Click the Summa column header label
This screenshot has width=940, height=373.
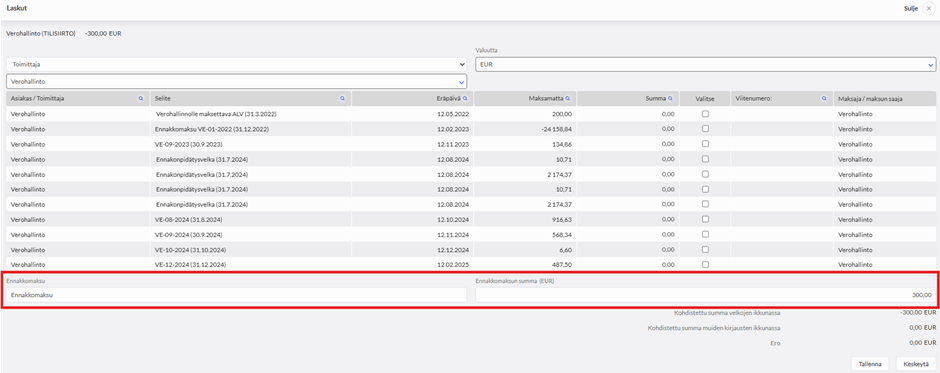pos(657,98)
